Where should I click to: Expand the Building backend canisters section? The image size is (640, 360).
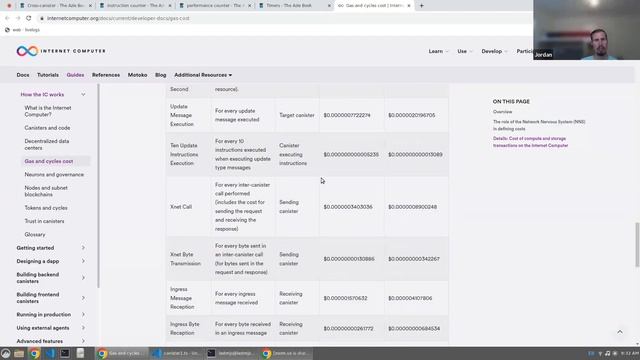(83, 278)
